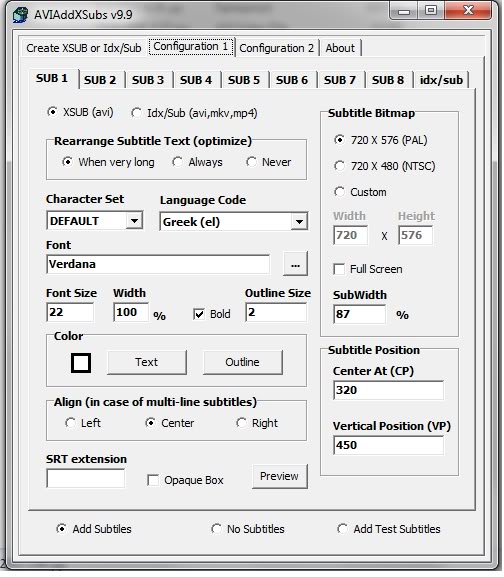
Task: Select the SUB 6 tab
Action: tap(292, 80)
